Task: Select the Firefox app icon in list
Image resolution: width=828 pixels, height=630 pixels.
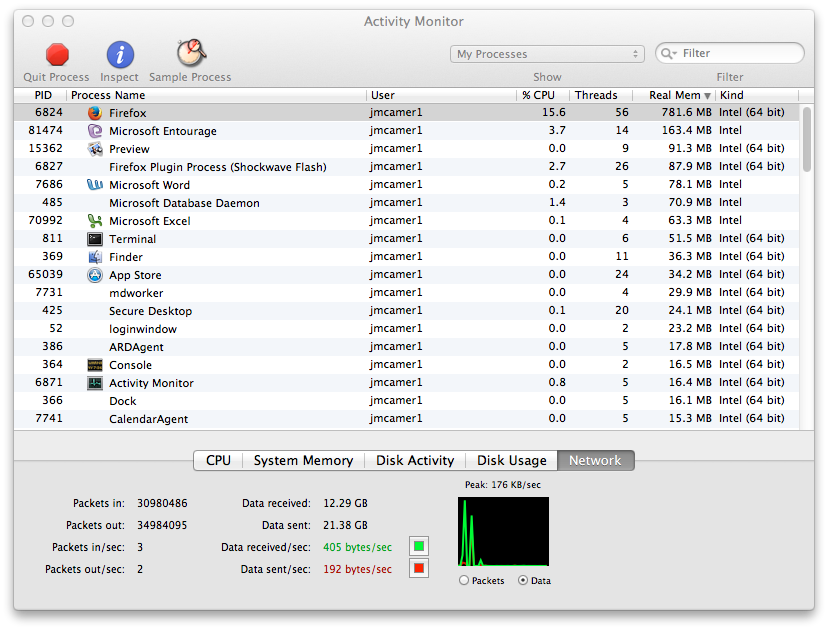Action: coord(95,112)
